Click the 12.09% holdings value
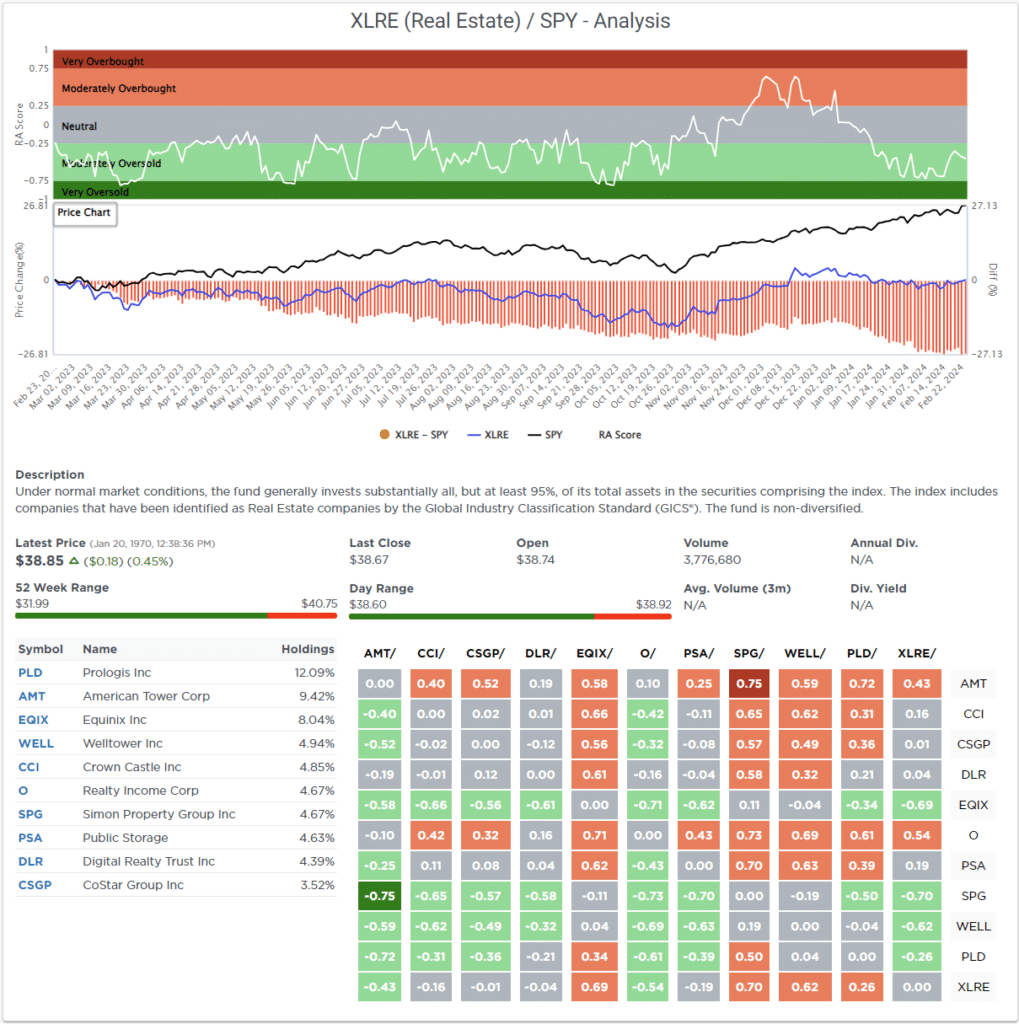Viewport: 1019px width, 1024px height. pyautogui.click(x=314, y=673)
